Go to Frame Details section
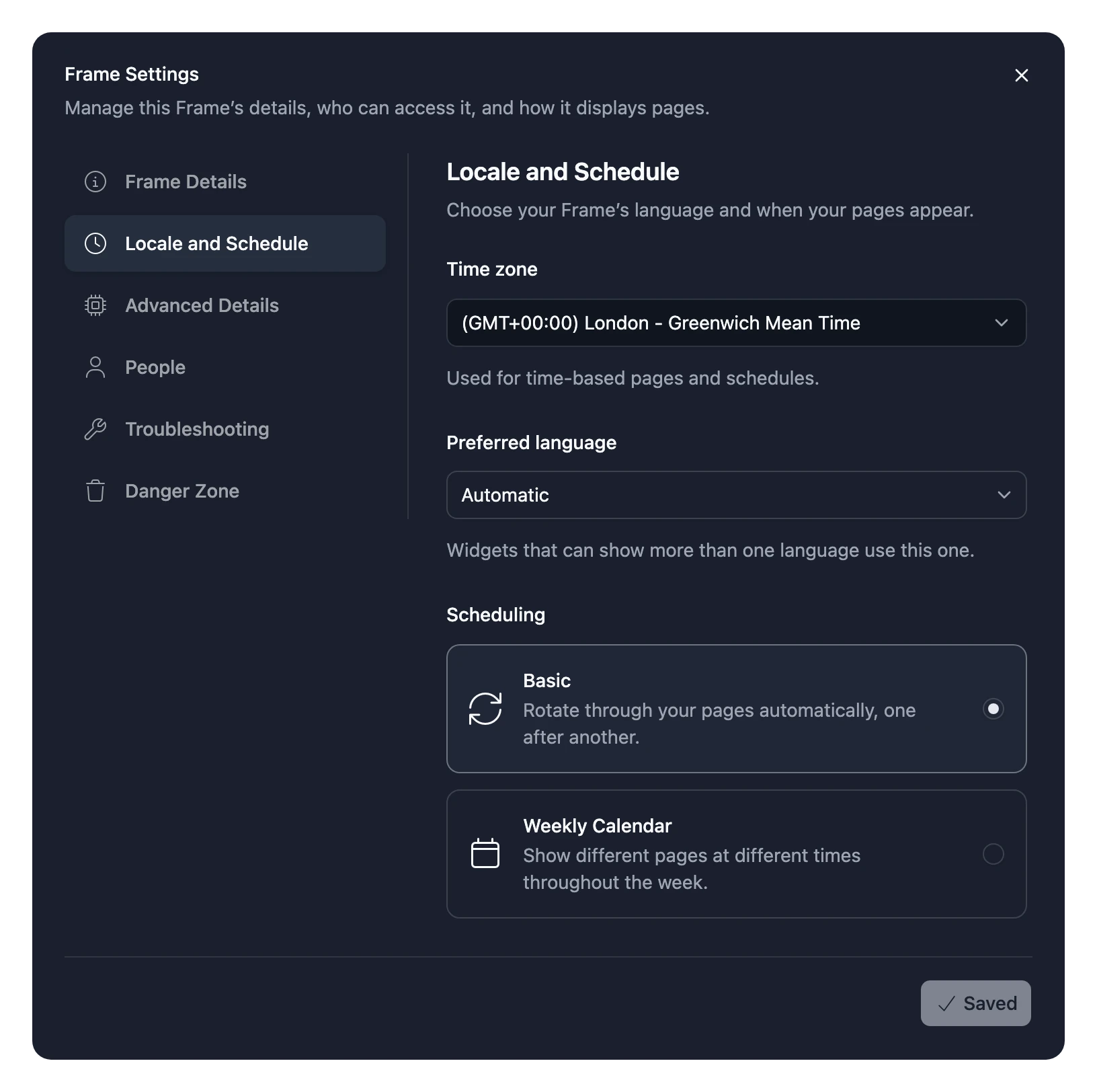1097x1092 pixels. (225, 182)
